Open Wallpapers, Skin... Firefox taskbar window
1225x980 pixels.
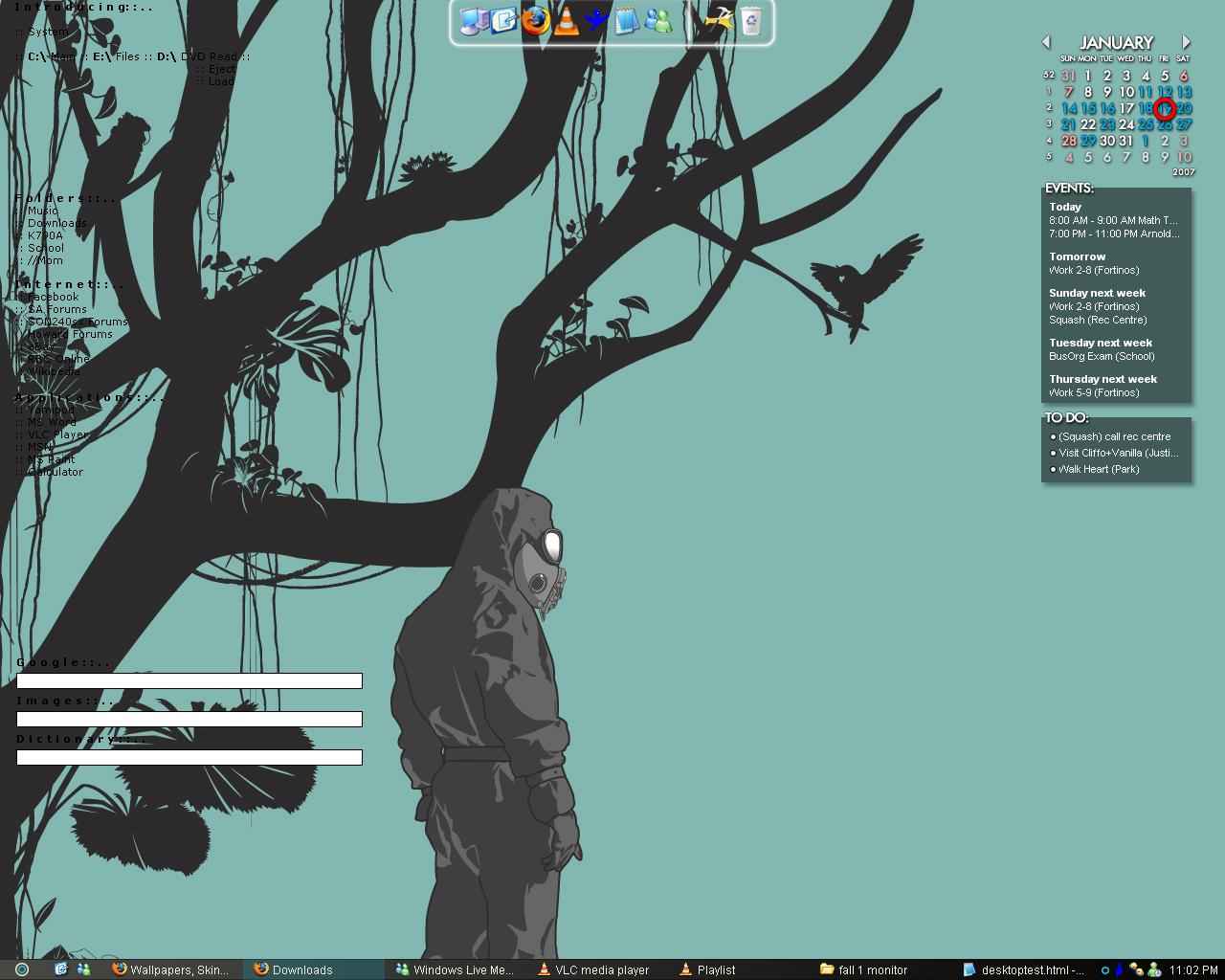[170, 969]
